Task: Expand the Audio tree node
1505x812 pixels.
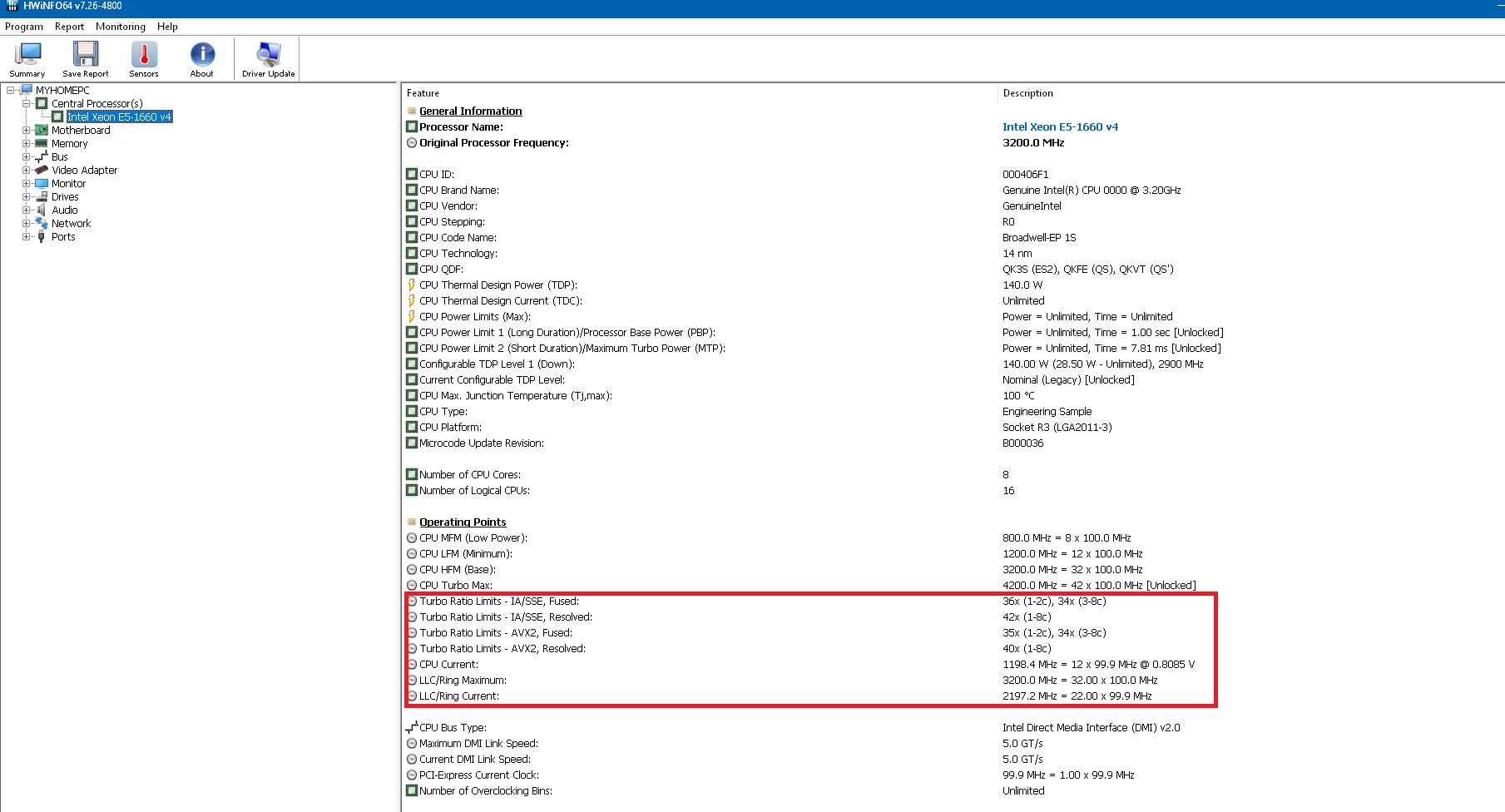Action: pyautogui.click(x=26, y=210)
